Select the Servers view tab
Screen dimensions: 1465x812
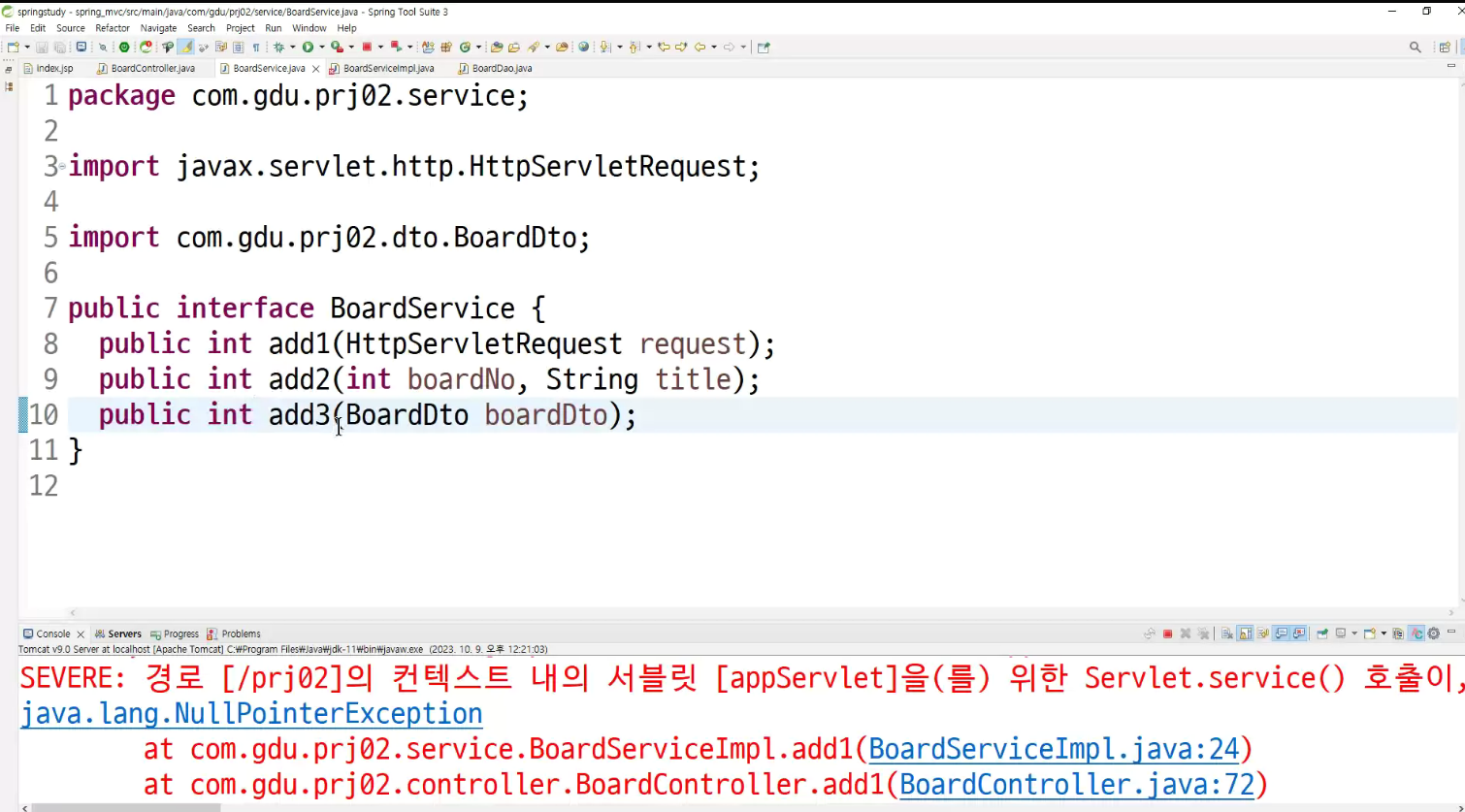point(118,633)
